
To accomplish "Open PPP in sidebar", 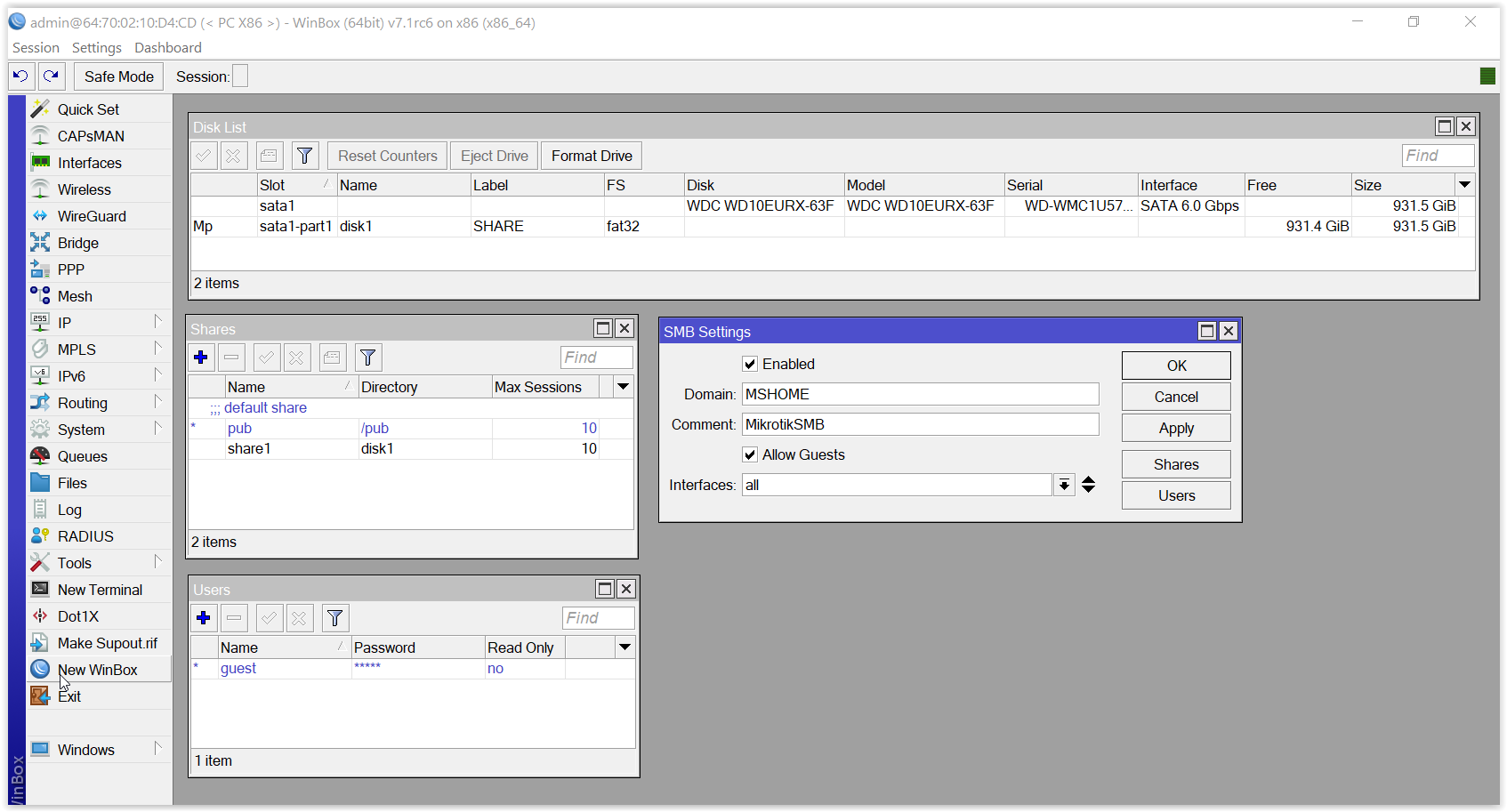I will (100, 269).
